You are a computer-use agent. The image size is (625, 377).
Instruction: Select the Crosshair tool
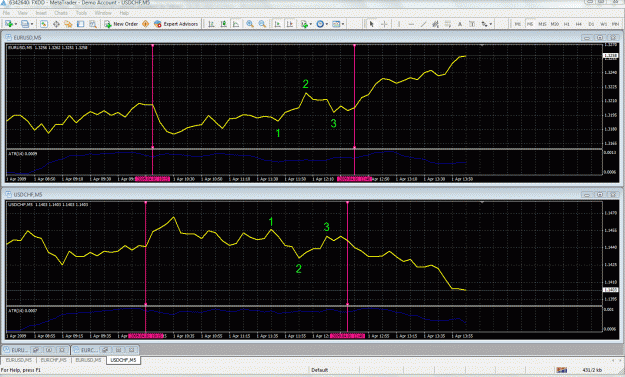[x=384, y=24]
